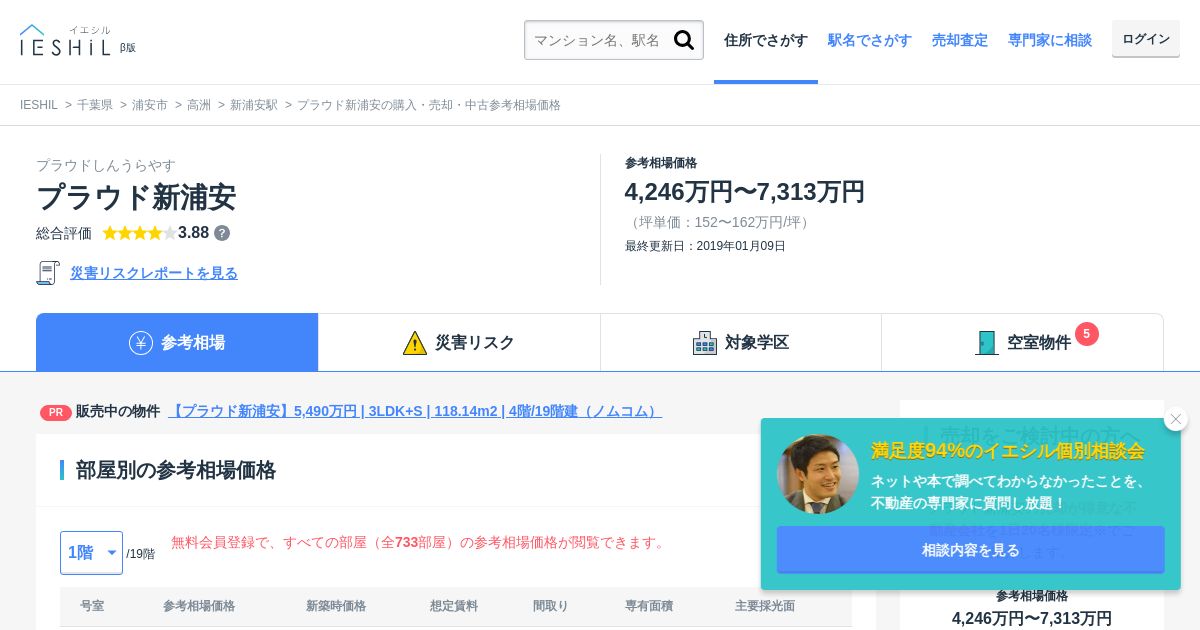
Task: Switch to the 対象学区 tab
Action: click(x=741, y=342)
